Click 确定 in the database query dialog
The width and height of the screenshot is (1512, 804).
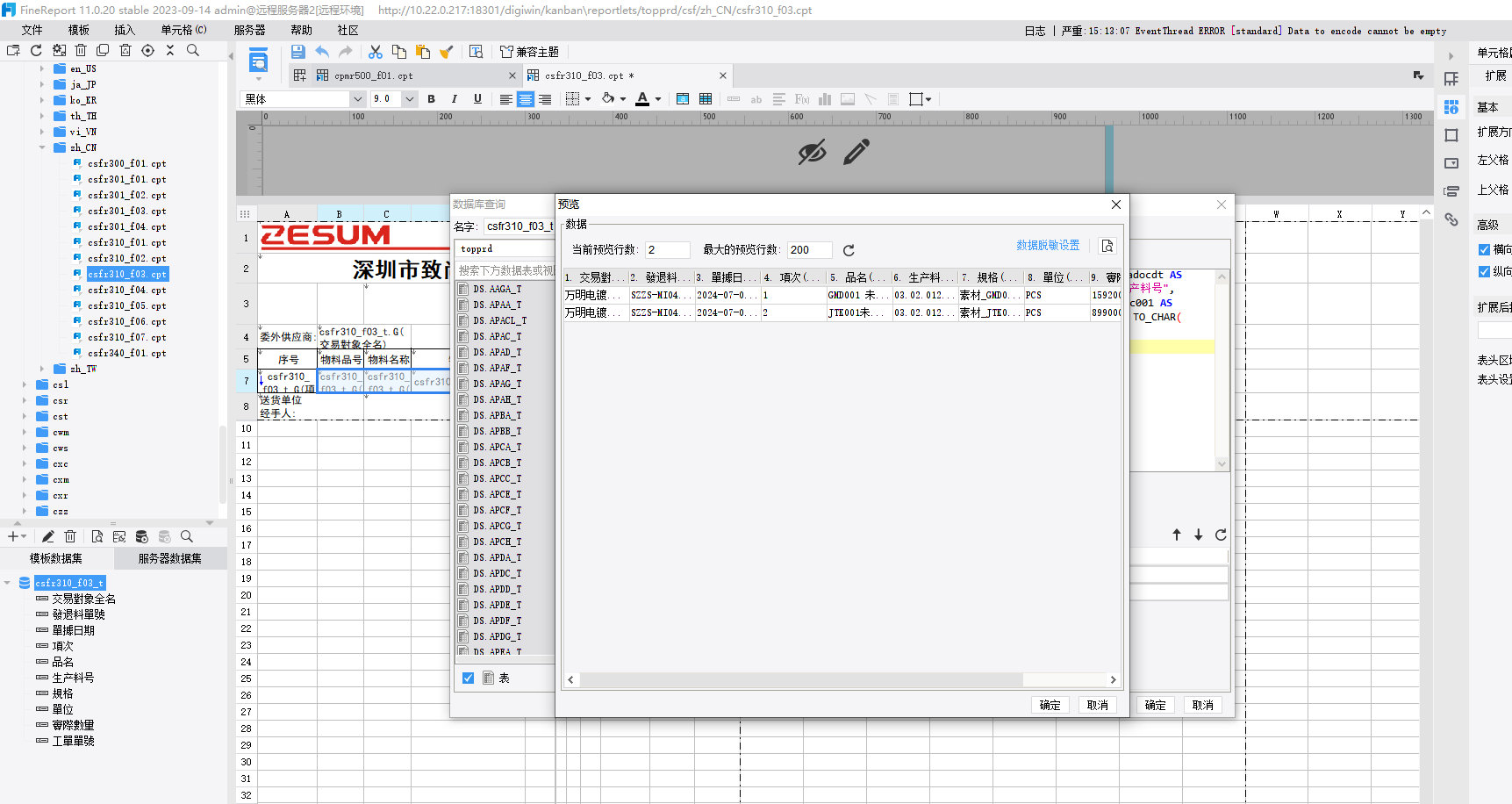pos(1155,705)
